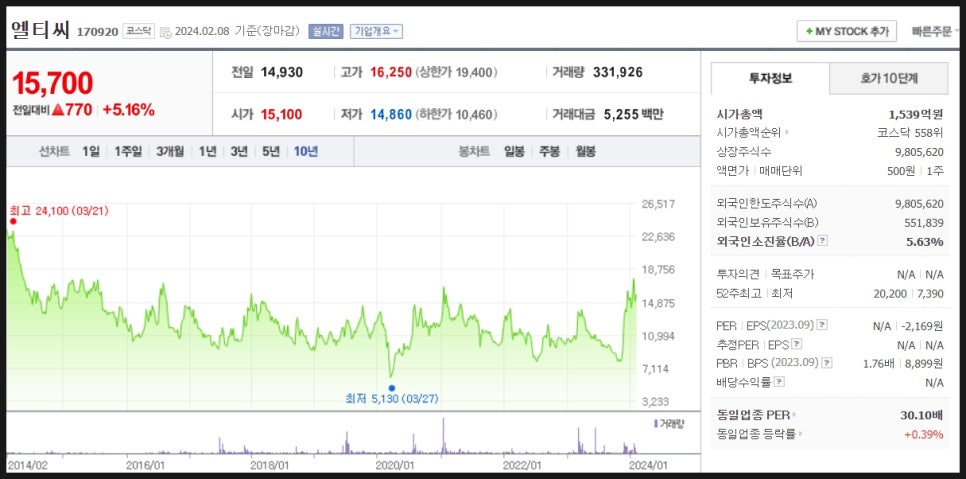Viewport: 966px width, 479px height.
Task: Switch to the 투자정보 tab
Action: 770,78
